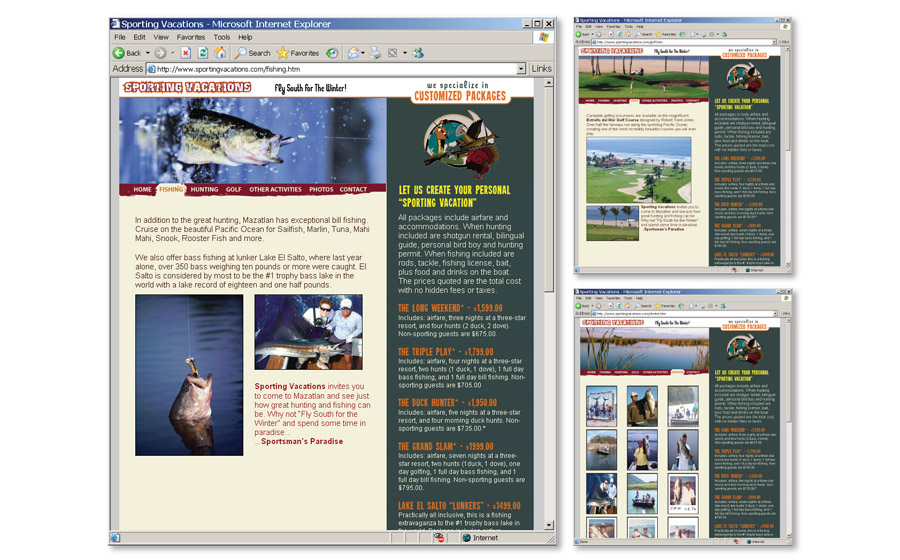Screen dimensions: 900x560
Task: Open the Tools menu
Action: (x=221, y=37)
